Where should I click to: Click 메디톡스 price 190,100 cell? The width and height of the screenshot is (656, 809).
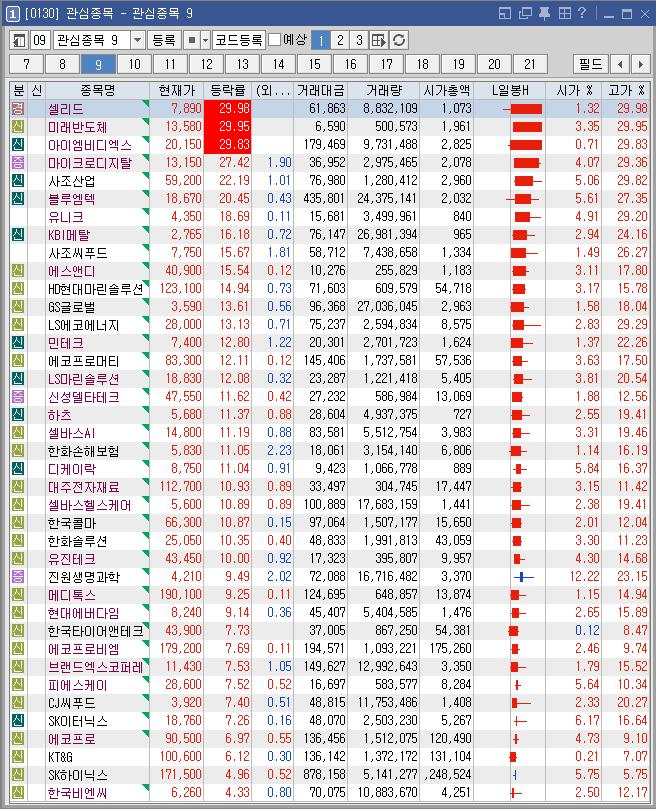(177, 594)
